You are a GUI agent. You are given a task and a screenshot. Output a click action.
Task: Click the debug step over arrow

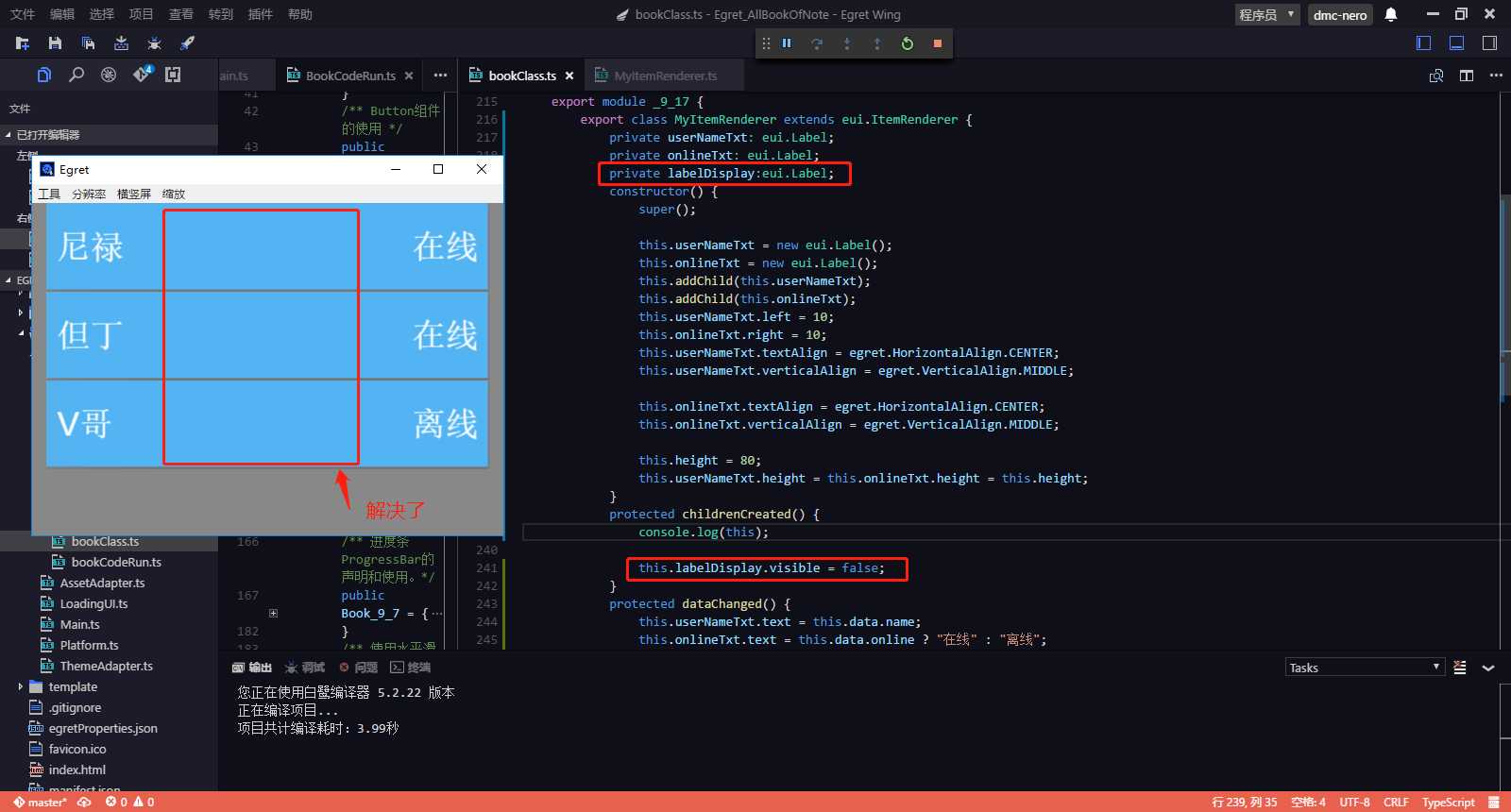click(817, 43)
